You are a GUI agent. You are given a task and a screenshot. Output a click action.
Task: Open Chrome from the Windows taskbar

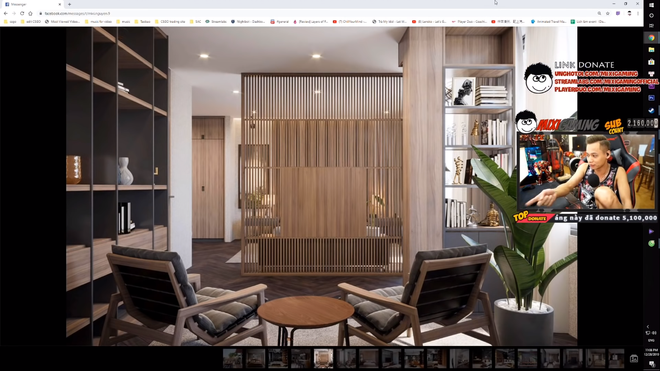coord(652,37)
